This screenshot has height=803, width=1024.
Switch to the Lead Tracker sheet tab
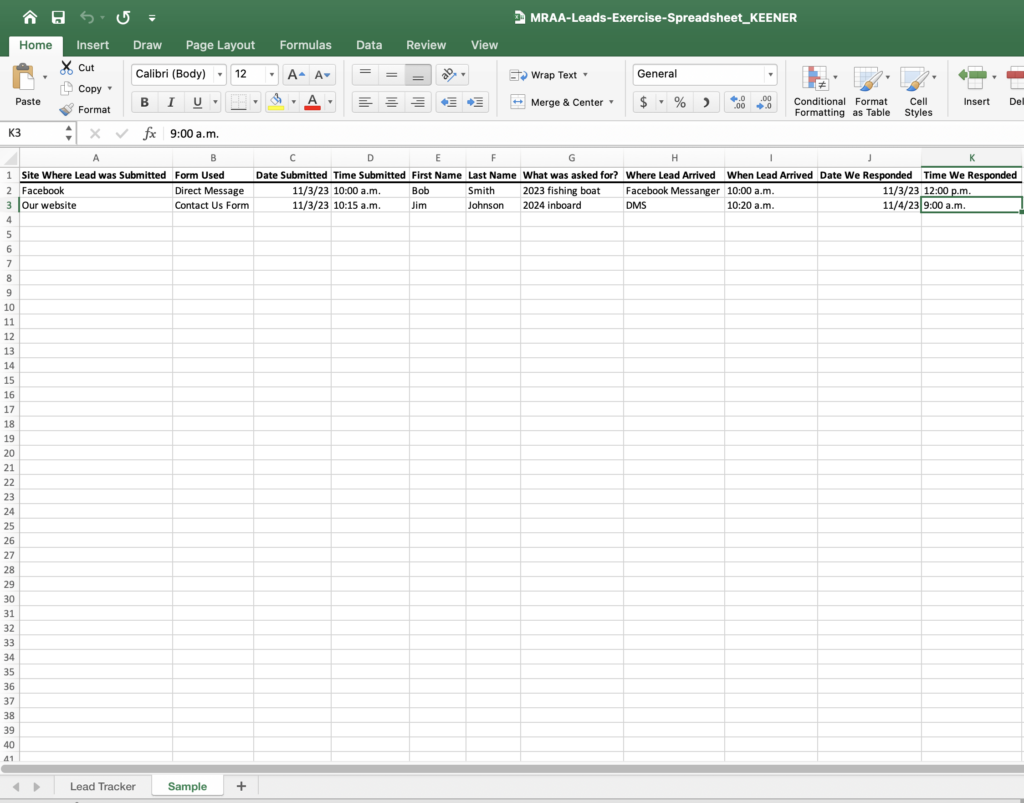(x=103, y=786)
